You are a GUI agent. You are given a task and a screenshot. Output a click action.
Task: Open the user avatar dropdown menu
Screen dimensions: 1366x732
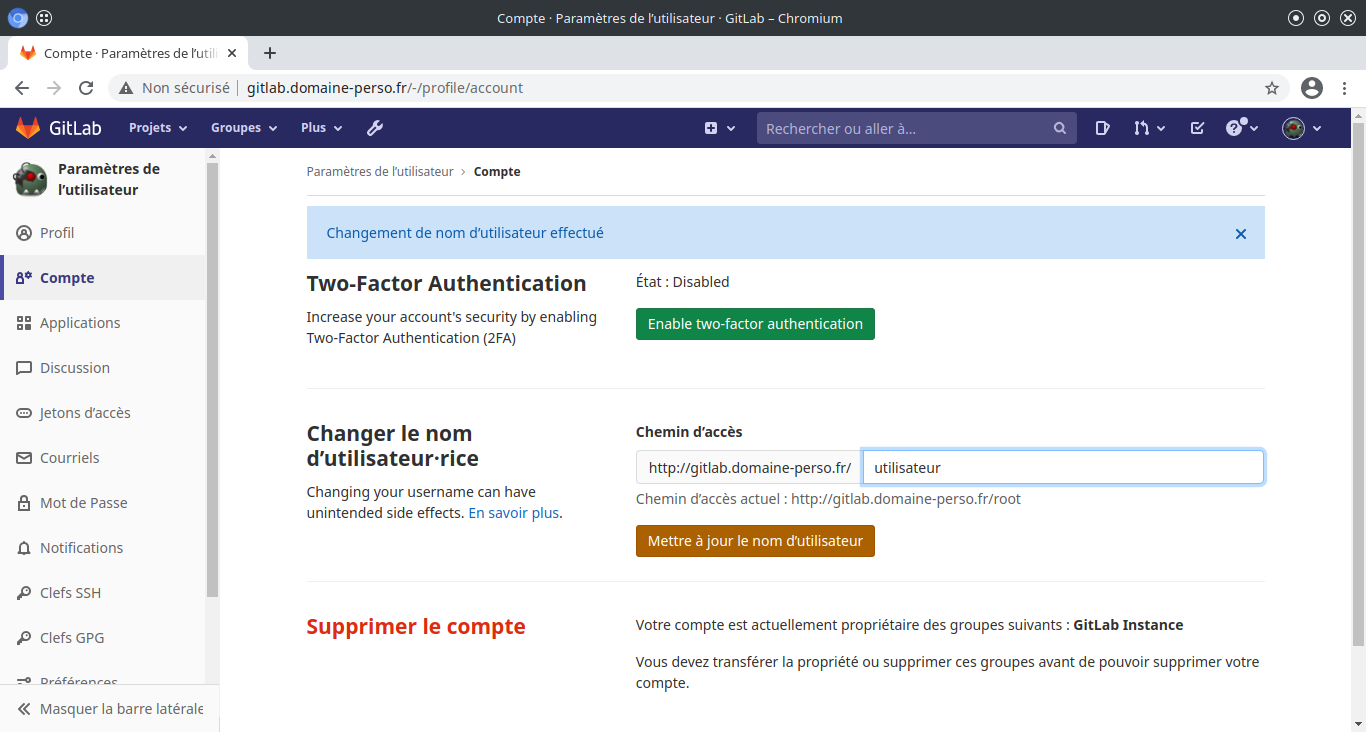(x=1302, y=128)
